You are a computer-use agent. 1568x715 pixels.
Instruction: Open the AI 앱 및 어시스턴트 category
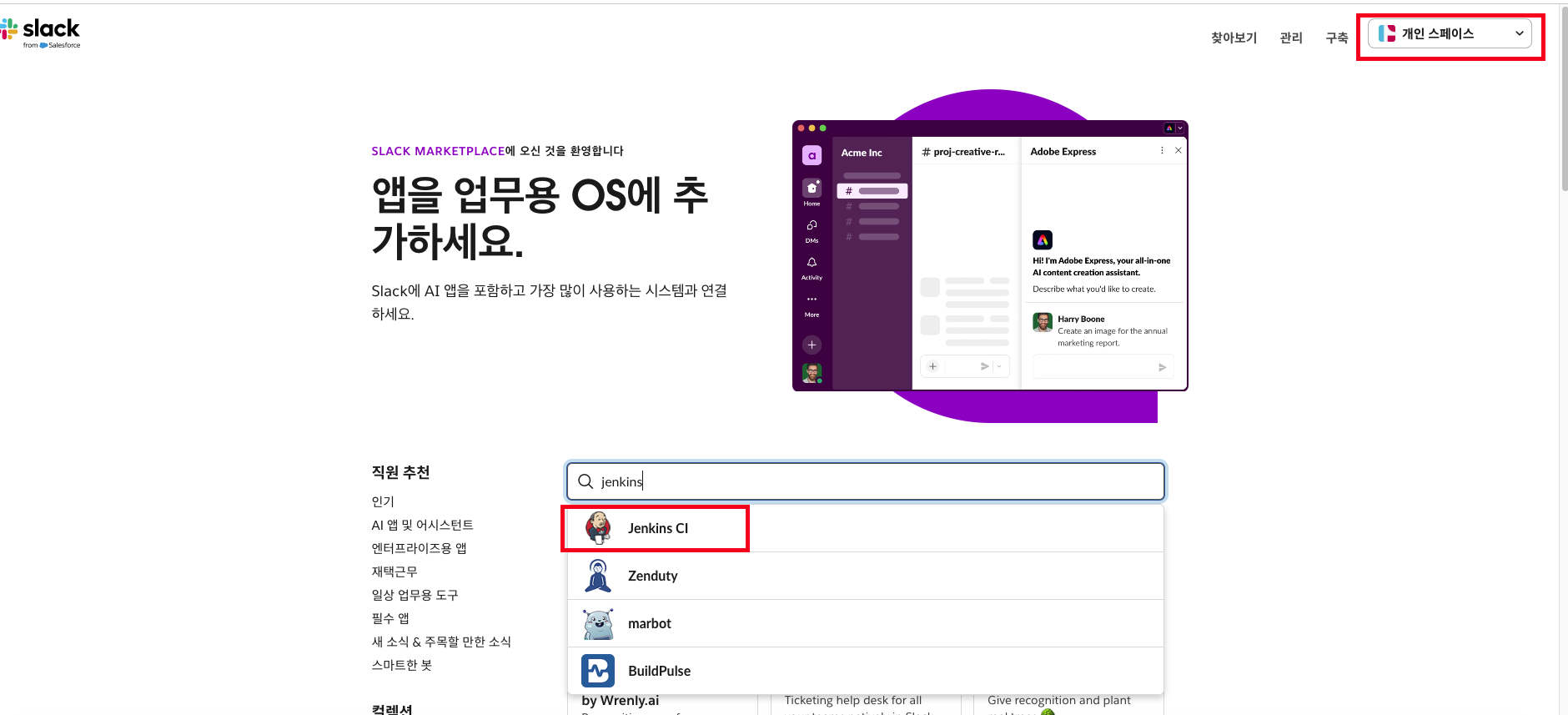tap(422, 525)
